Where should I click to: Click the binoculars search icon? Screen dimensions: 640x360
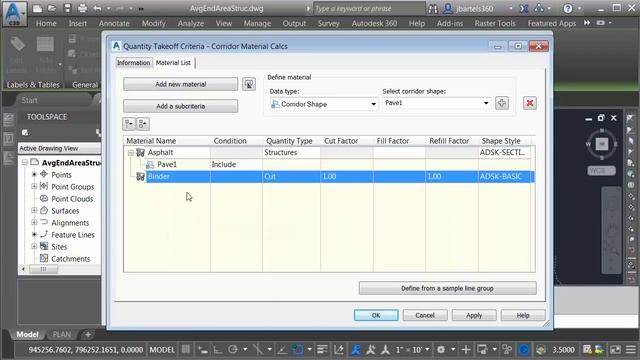433,8
